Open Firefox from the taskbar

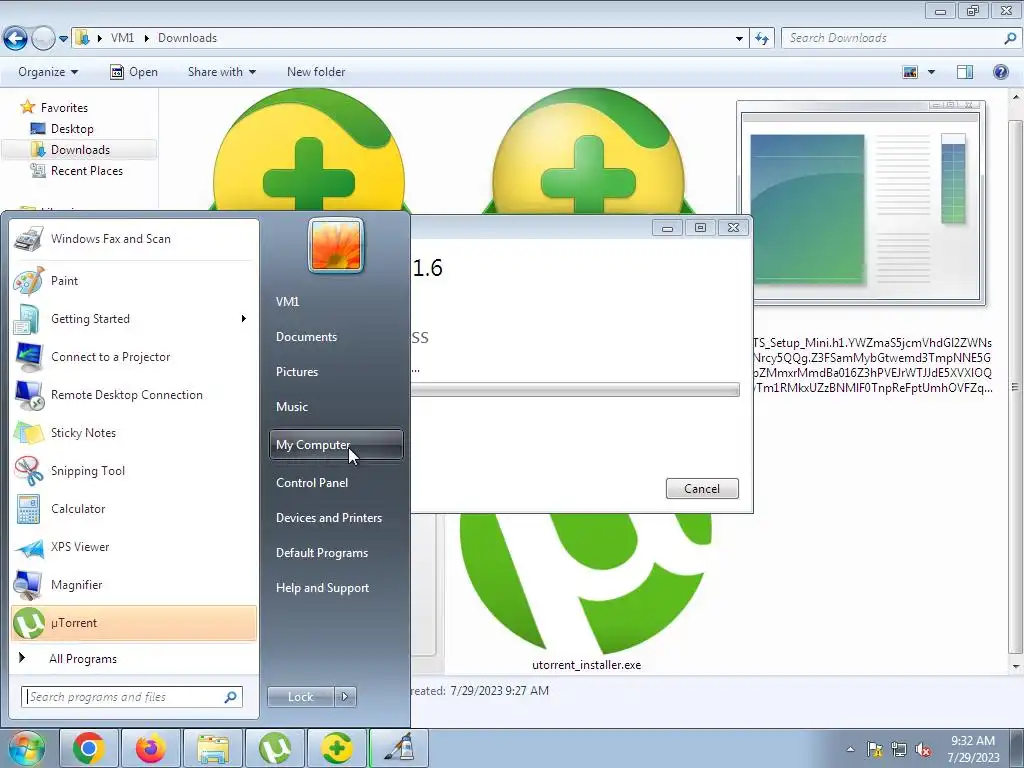pos(150,748)
